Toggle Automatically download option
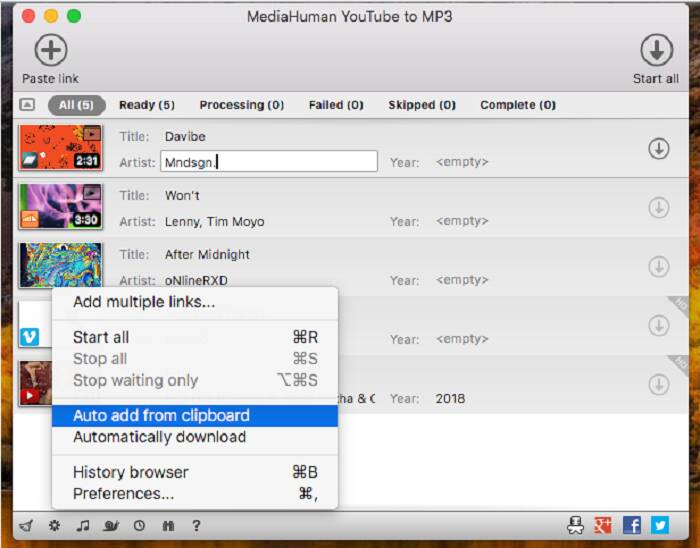 195,437
